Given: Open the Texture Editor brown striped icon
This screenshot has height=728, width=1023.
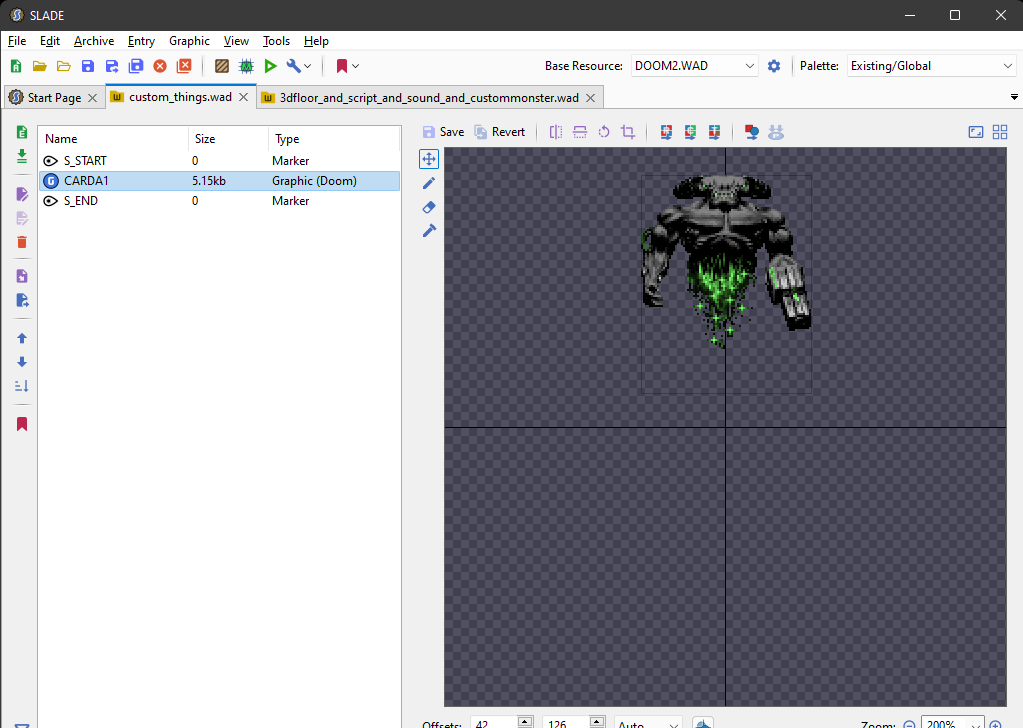Looking at the screenshot, I should tap(222, 66).
